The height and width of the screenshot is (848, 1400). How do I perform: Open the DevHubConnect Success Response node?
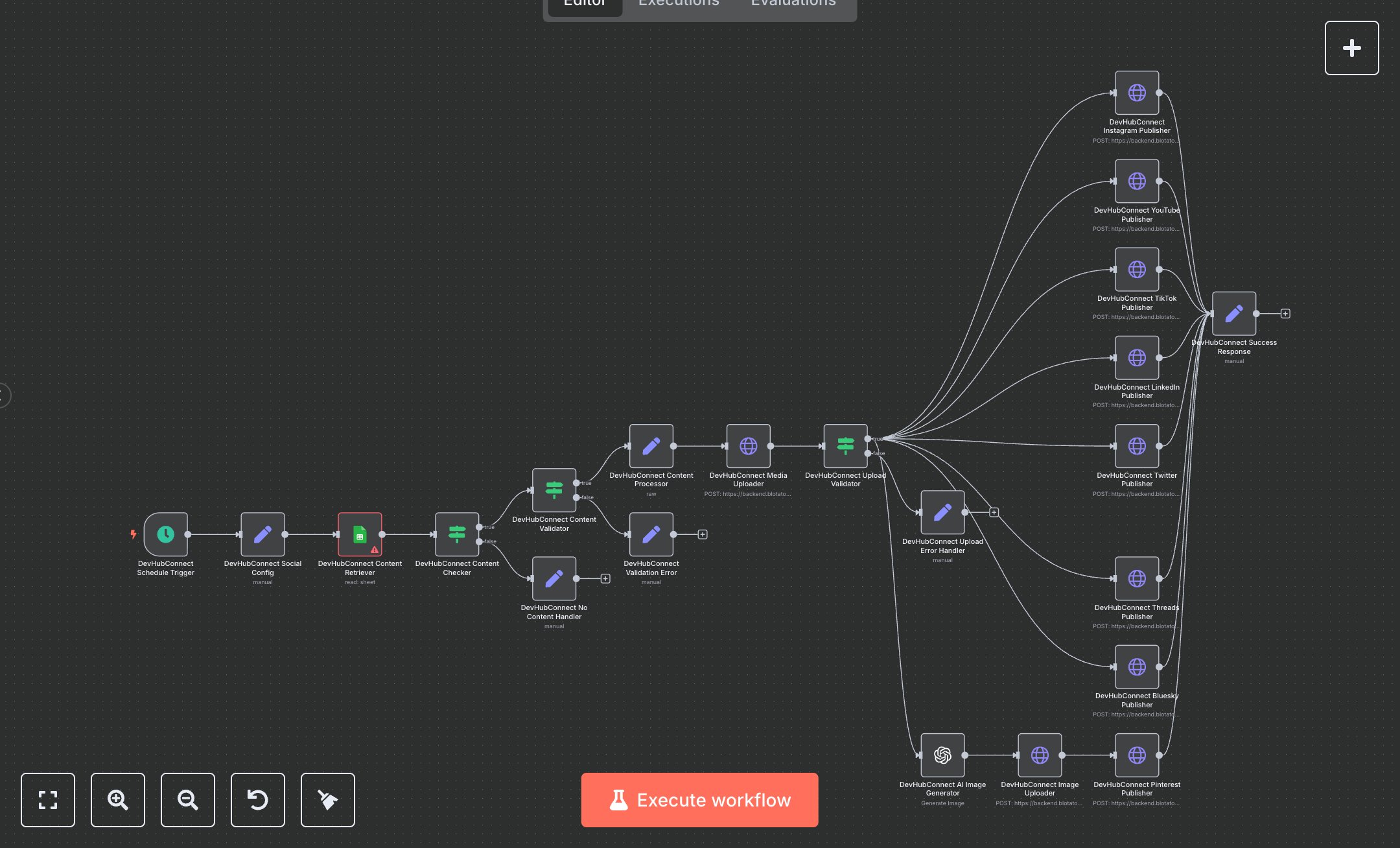1234,314
